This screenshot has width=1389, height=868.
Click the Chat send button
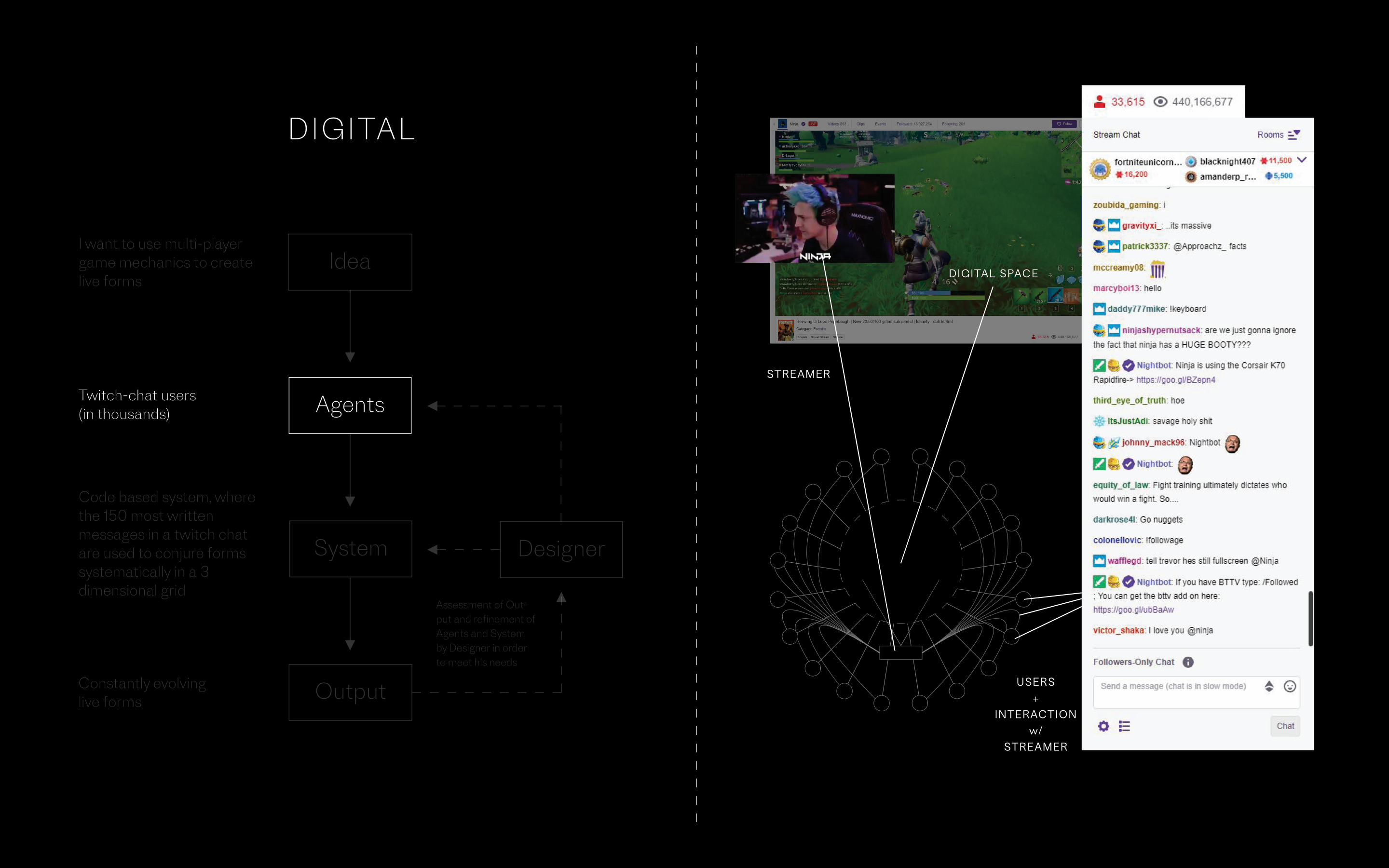1285,726
